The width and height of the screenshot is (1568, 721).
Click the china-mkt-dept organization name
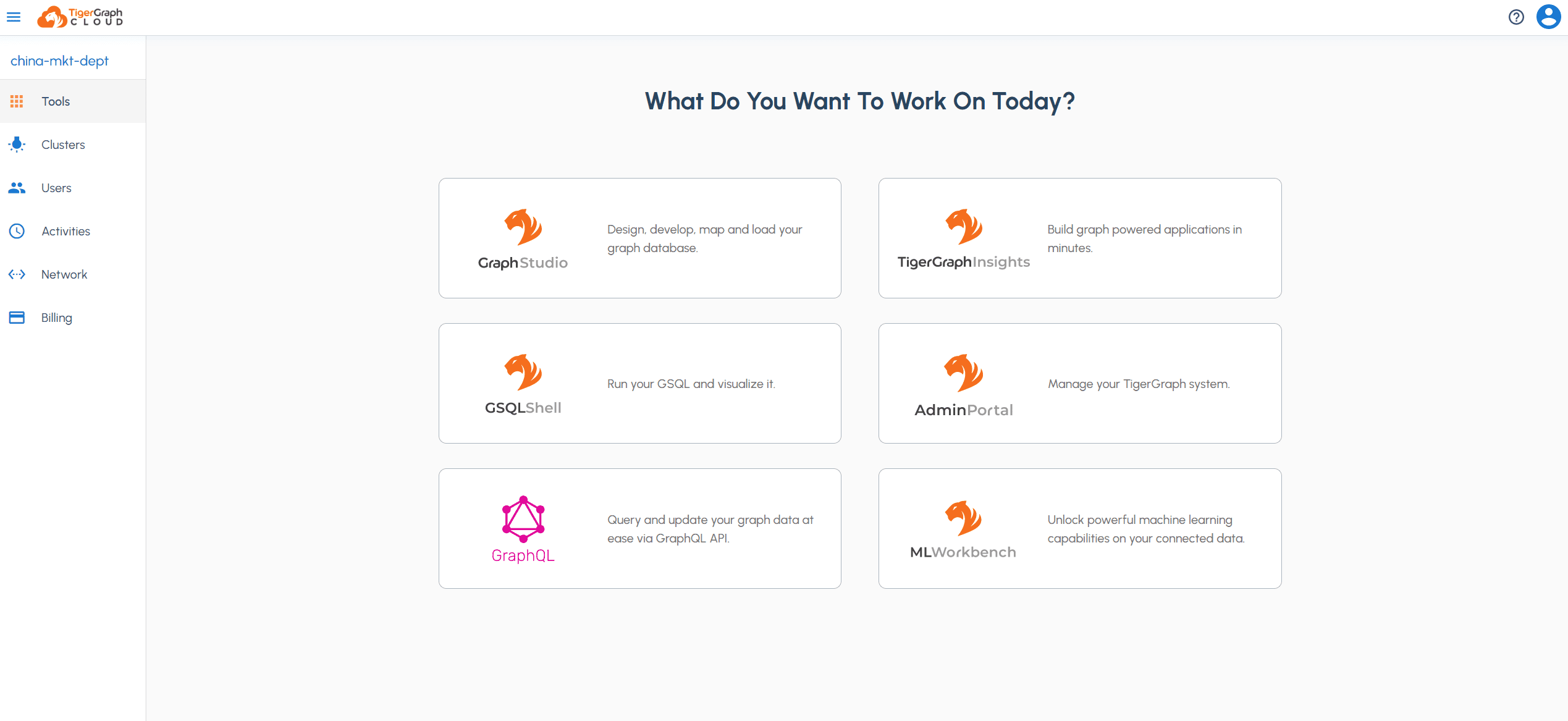click(x=59, y=61)
